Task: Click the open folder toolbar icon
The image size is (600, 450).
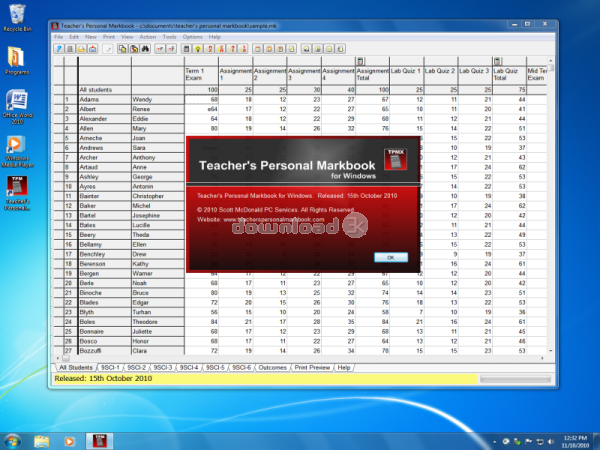Action: point(81,49)
